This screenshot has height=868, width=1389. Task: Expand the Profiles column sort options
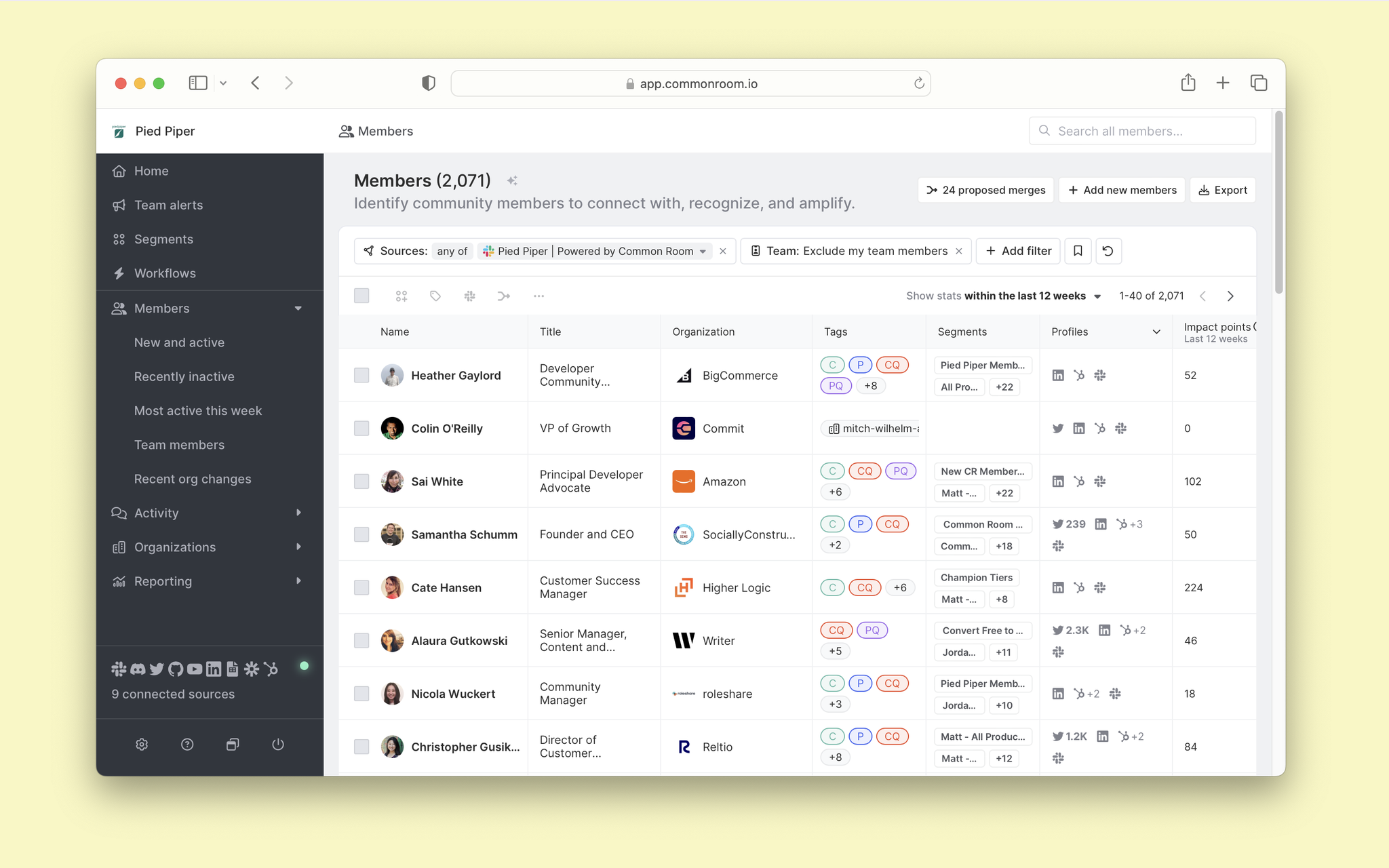tap(1155, 331)
